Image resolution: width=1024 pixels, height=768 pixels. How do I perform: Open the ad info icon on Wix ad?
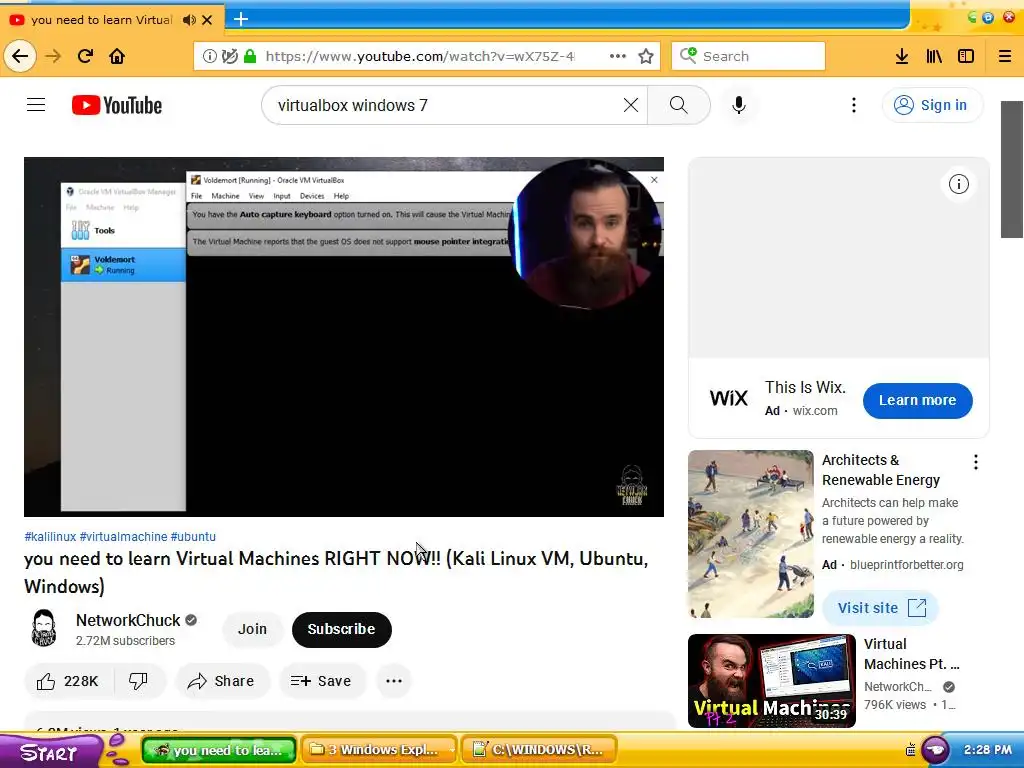pyautogui.click(x=958, y=184)
